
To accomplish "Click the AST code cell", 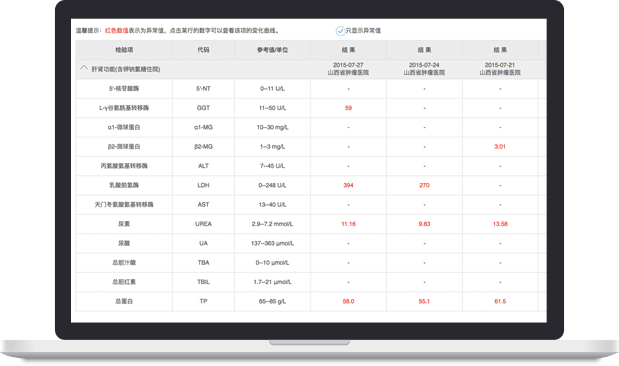I will click(203, 205).
